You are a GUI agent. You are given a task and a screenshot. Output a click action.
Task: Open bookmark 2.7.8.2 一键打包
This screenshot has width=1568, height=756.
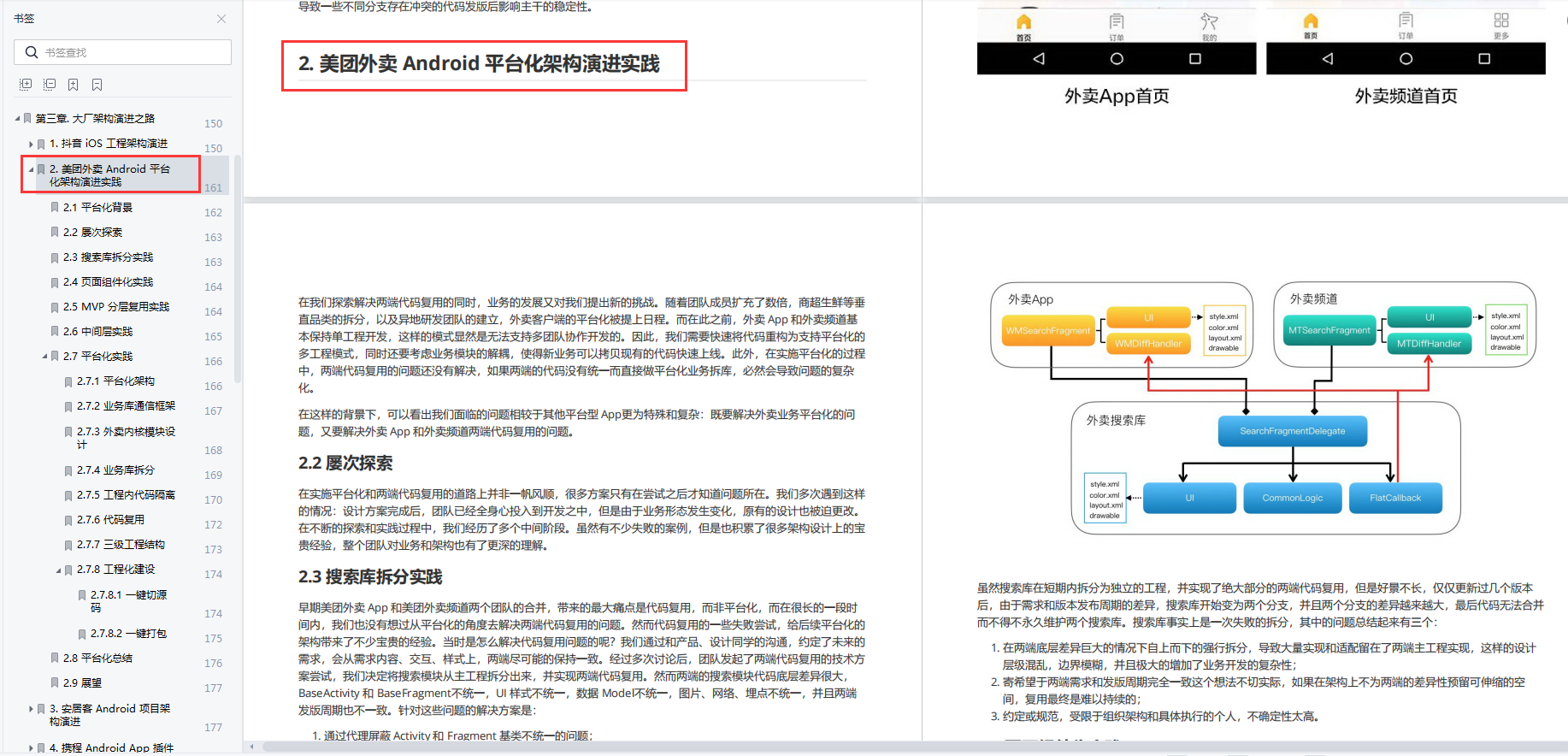[128, 634]
